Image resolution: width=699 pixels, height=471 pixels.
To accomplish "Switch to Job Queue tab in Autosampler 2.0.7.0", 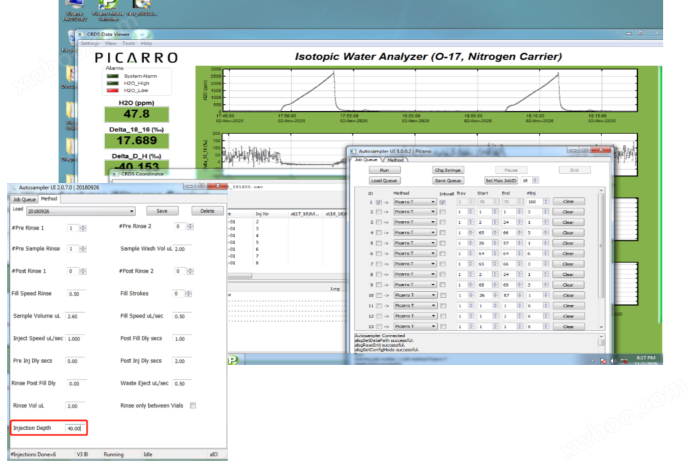I will [x=24, y=199].
